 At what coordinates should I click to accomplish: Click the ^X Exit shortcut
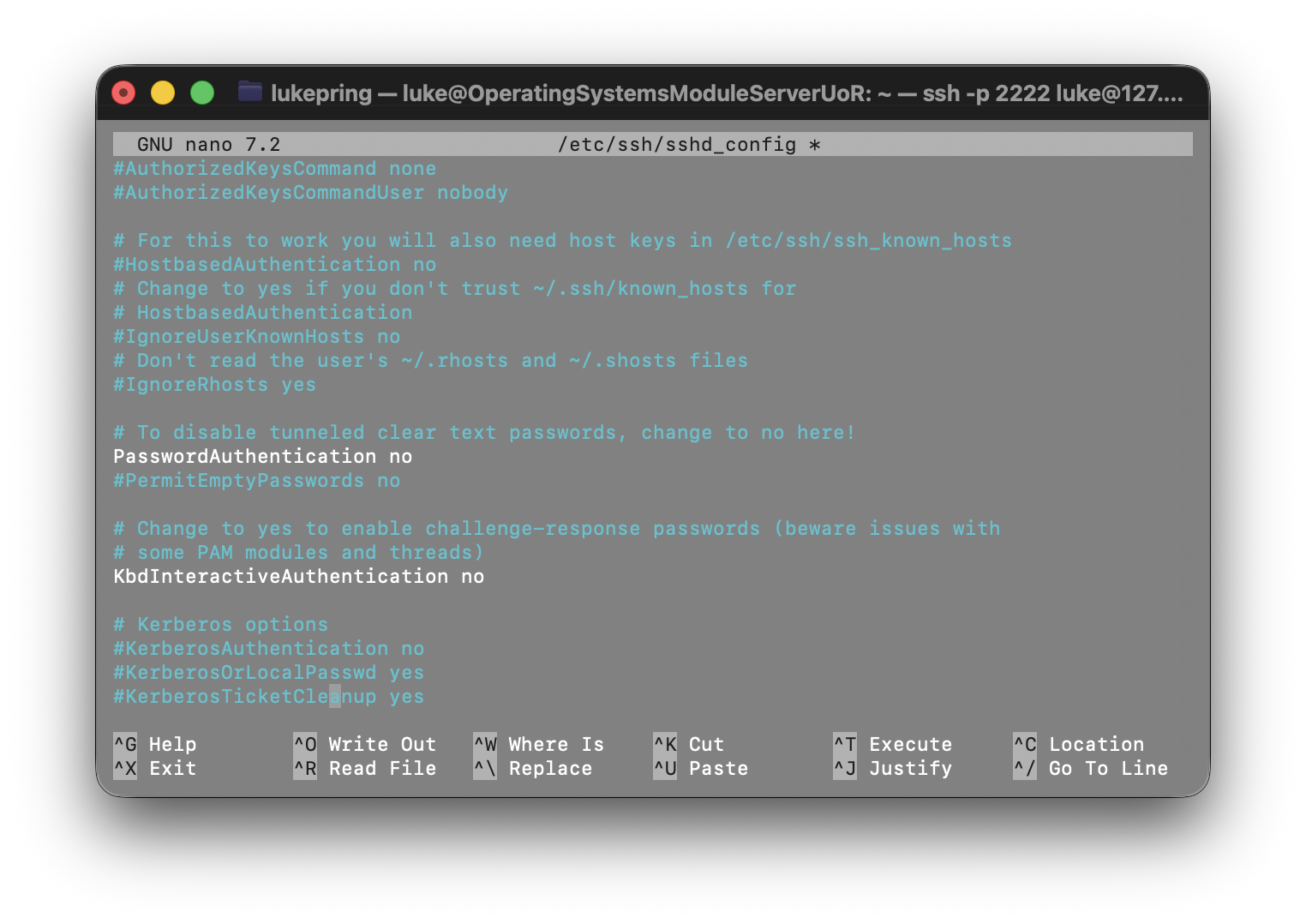pos(155,768)
